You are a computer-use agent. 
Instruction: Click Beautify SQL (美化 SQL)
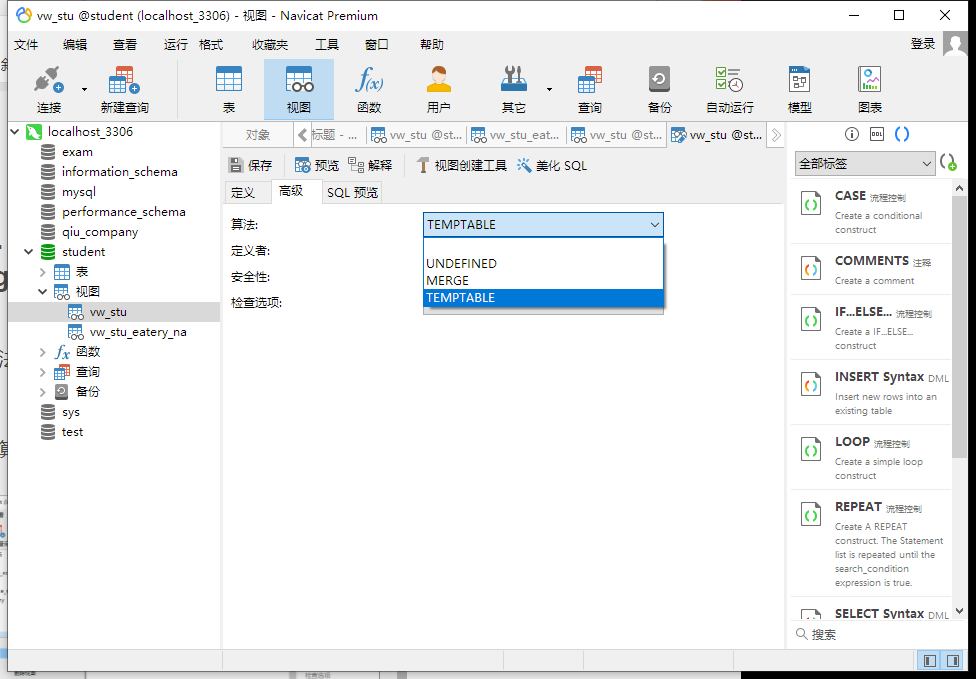[x=552, y=165]
